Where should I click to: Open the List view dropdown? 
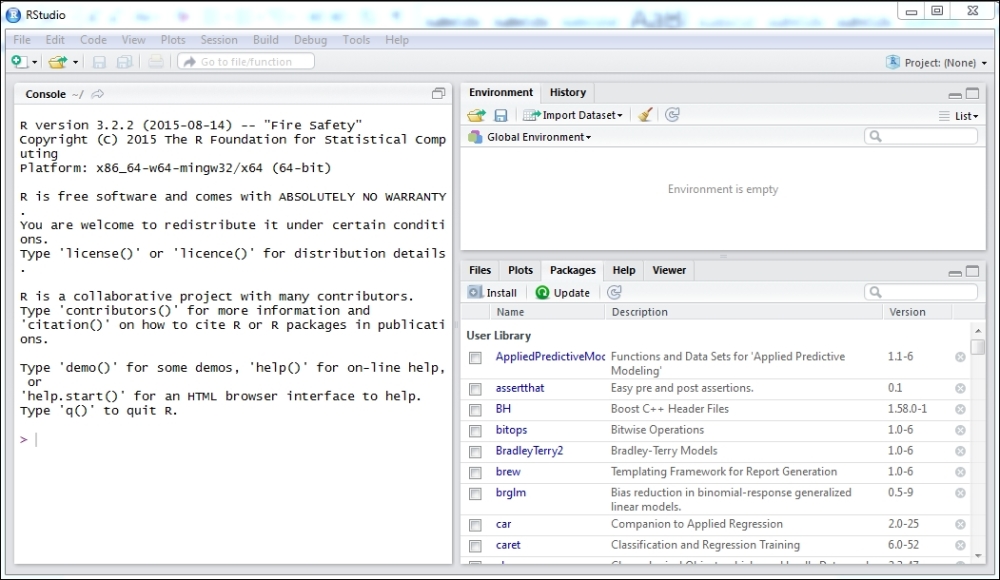point(959,116)
